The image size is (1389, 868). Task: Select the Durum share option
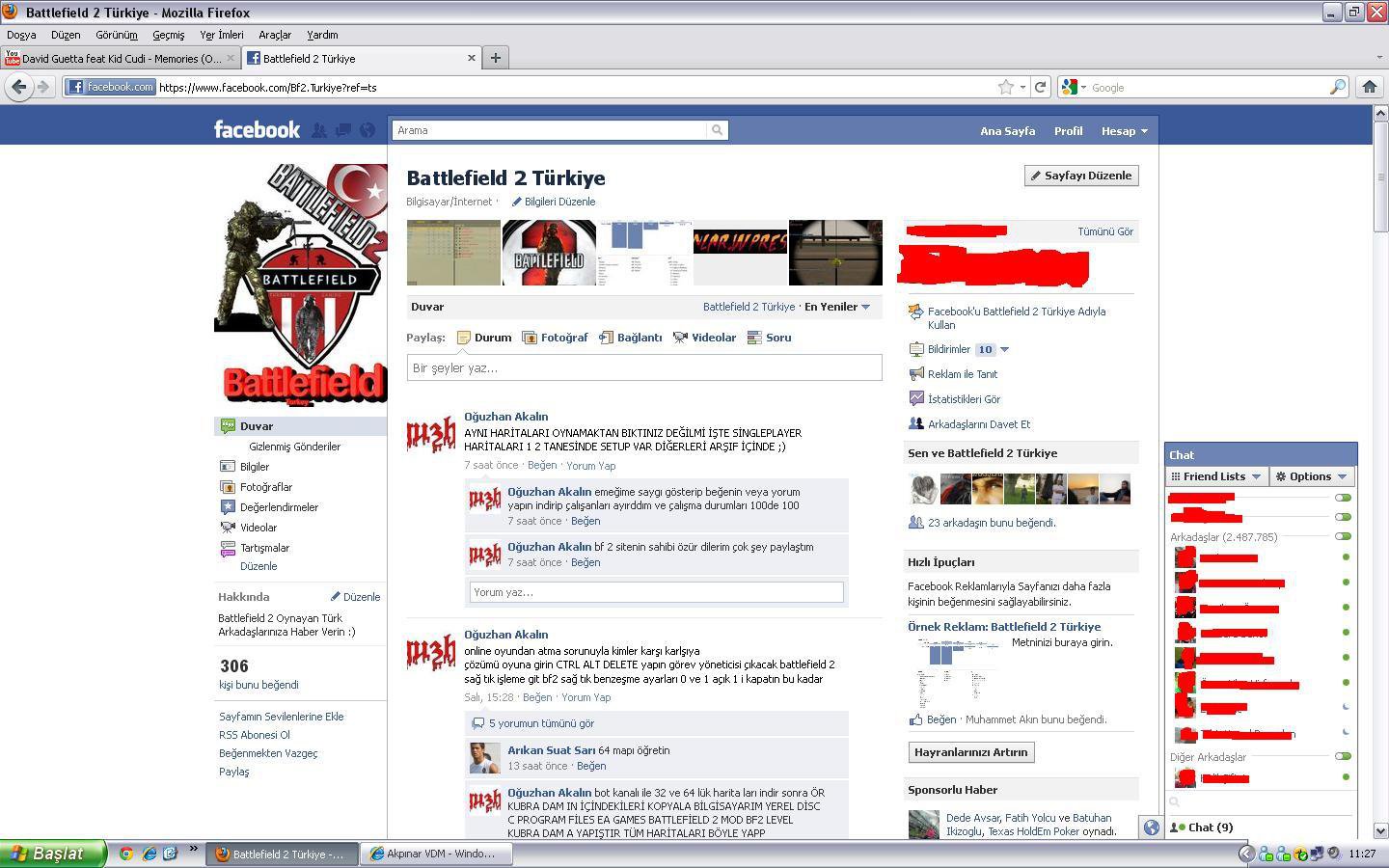(x=484, y=338)
